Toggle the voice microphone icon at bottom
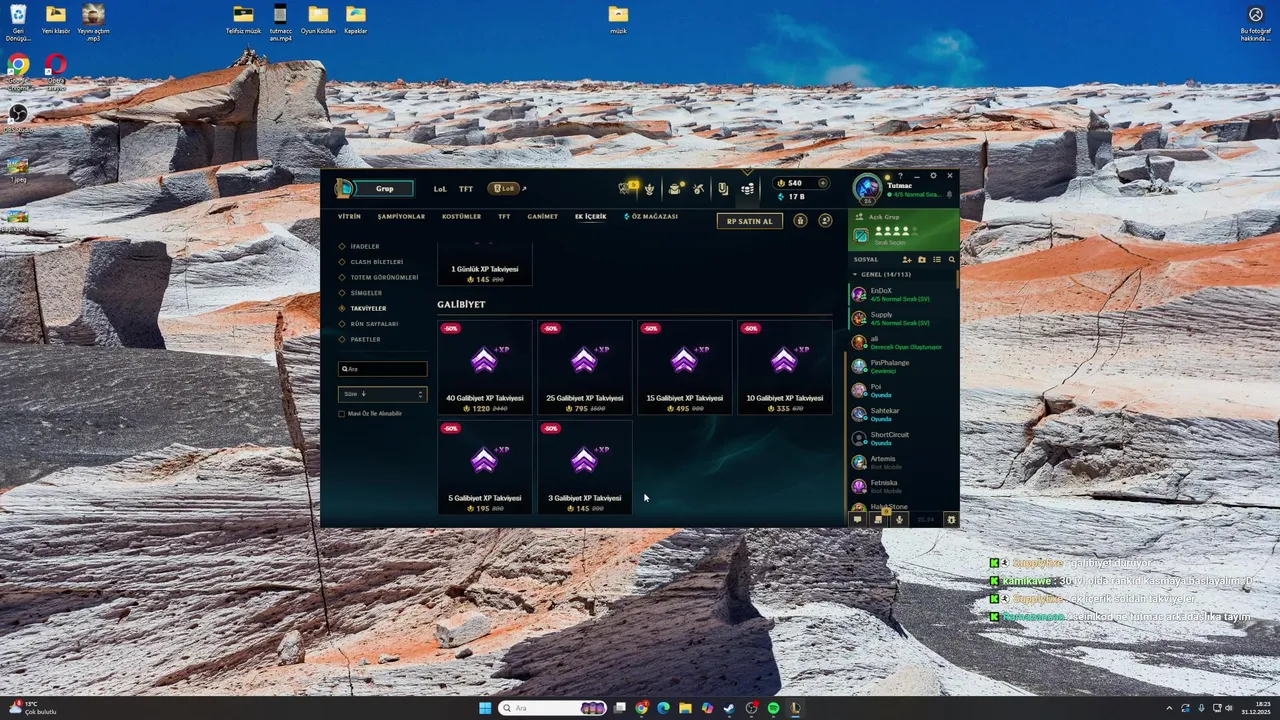 coord(899,519)
